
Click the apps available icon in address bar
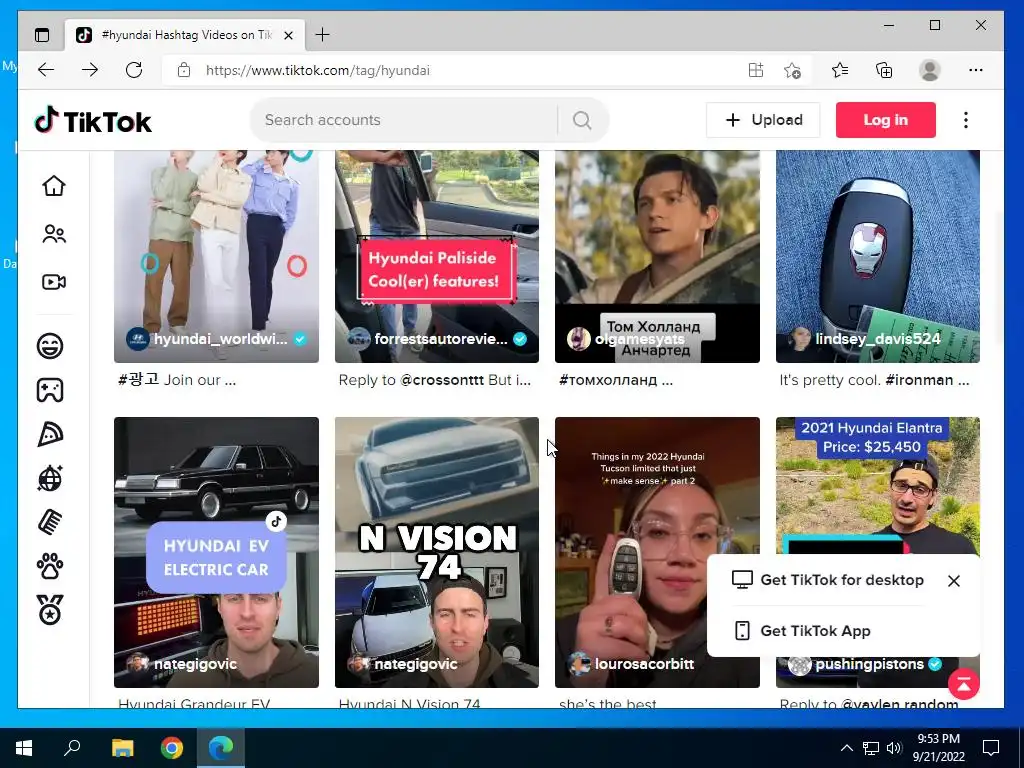pos(756,70)
